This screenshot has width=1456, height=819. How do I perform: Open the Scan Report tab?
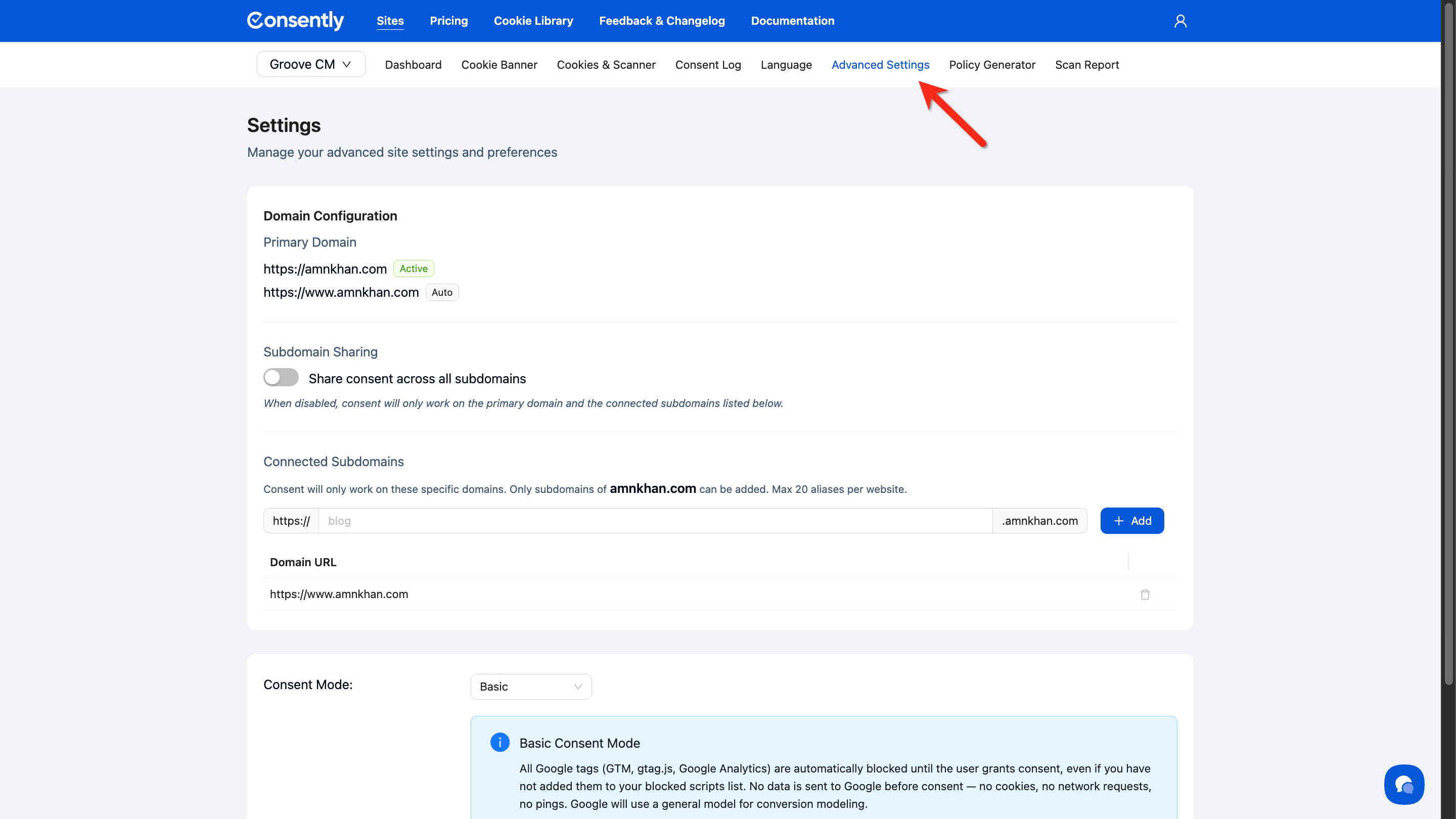pos(1086,65)
